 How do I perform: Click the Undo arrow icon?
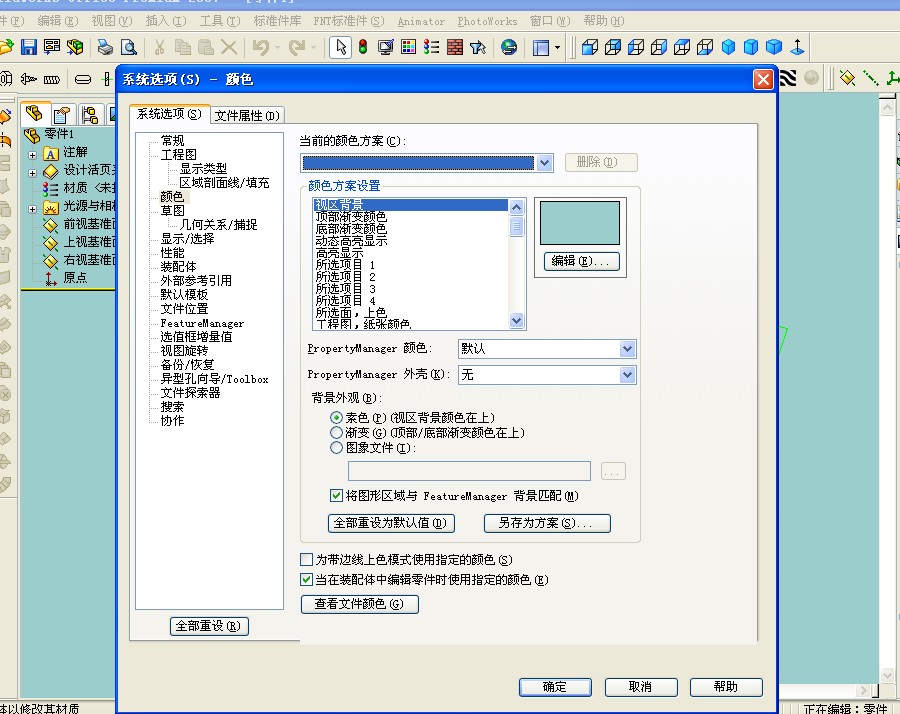click(x=261, y=47)
